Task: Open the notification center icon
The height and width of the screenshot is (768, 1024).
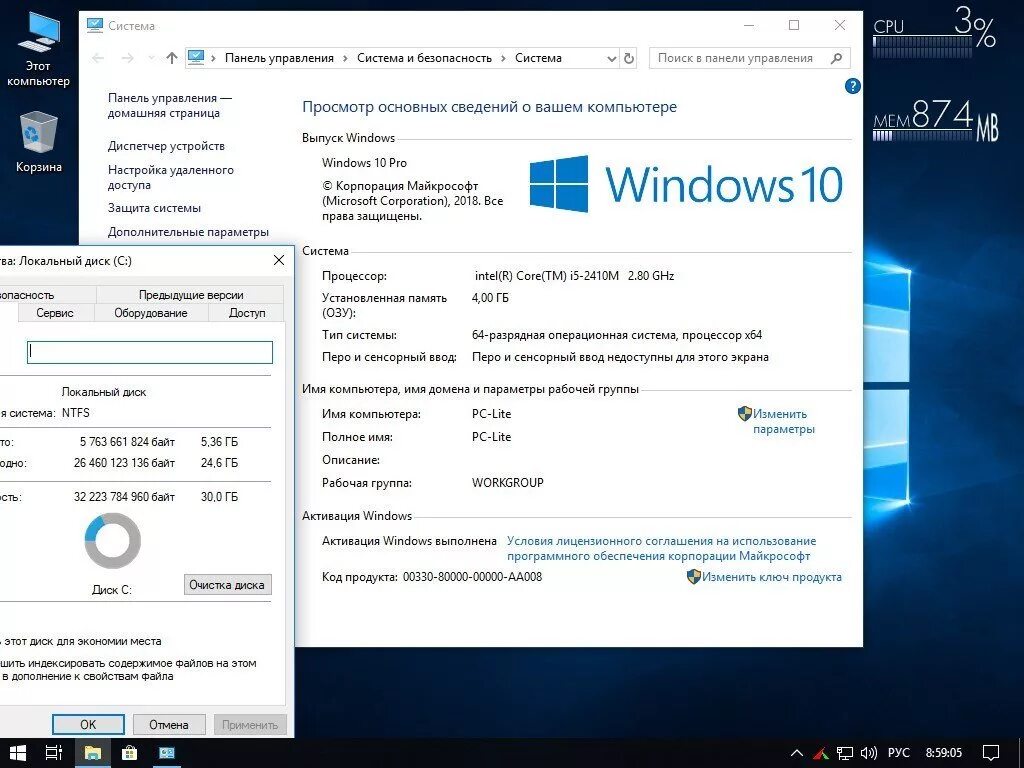Action: coord(991,753)
